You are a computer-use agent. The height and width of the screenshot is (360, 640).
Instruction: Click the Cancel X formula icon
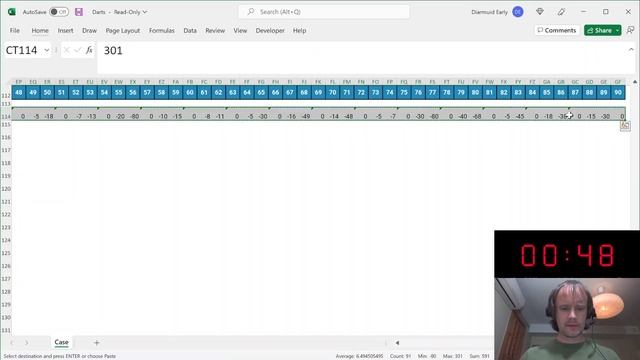pos(67,50)
